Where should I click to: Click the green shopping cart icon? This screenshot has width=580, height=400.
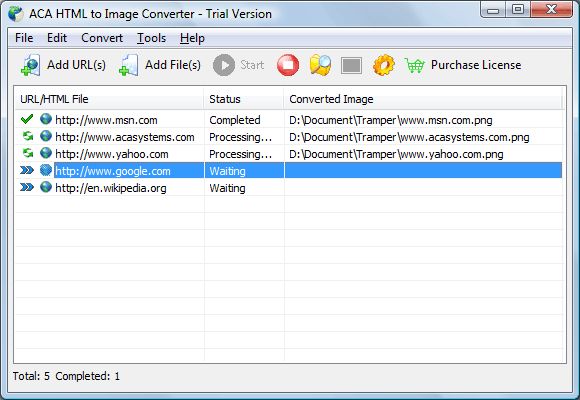tap(414, 66)
